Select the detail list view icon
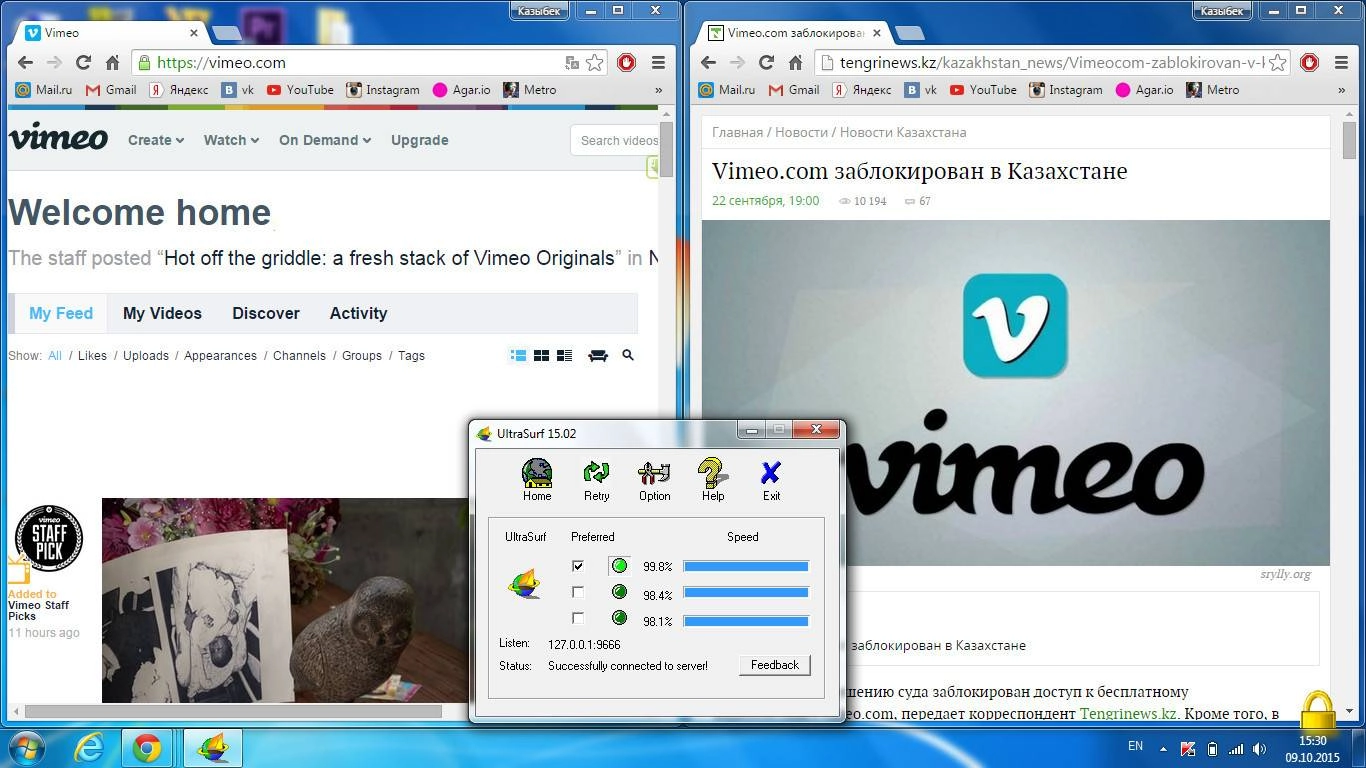 coord(518,355)
